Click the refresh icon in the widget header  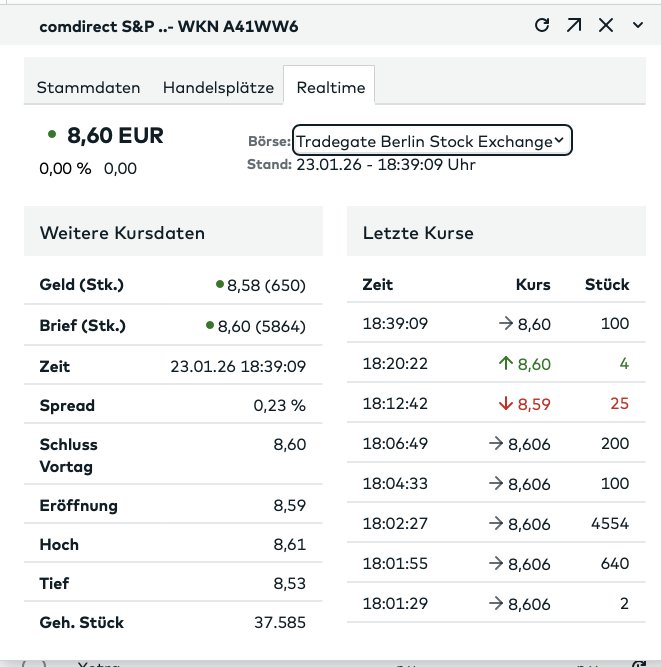click(x=543, y=25)
